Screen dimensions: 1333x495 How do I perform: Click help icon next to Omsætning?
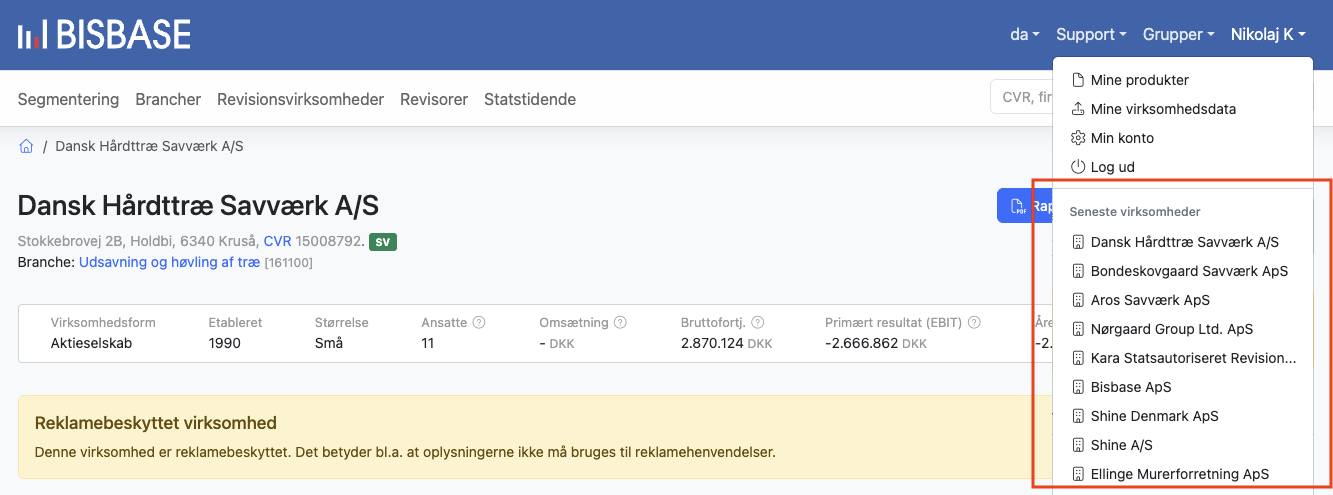pyautogui.click(x=620, y=323)
